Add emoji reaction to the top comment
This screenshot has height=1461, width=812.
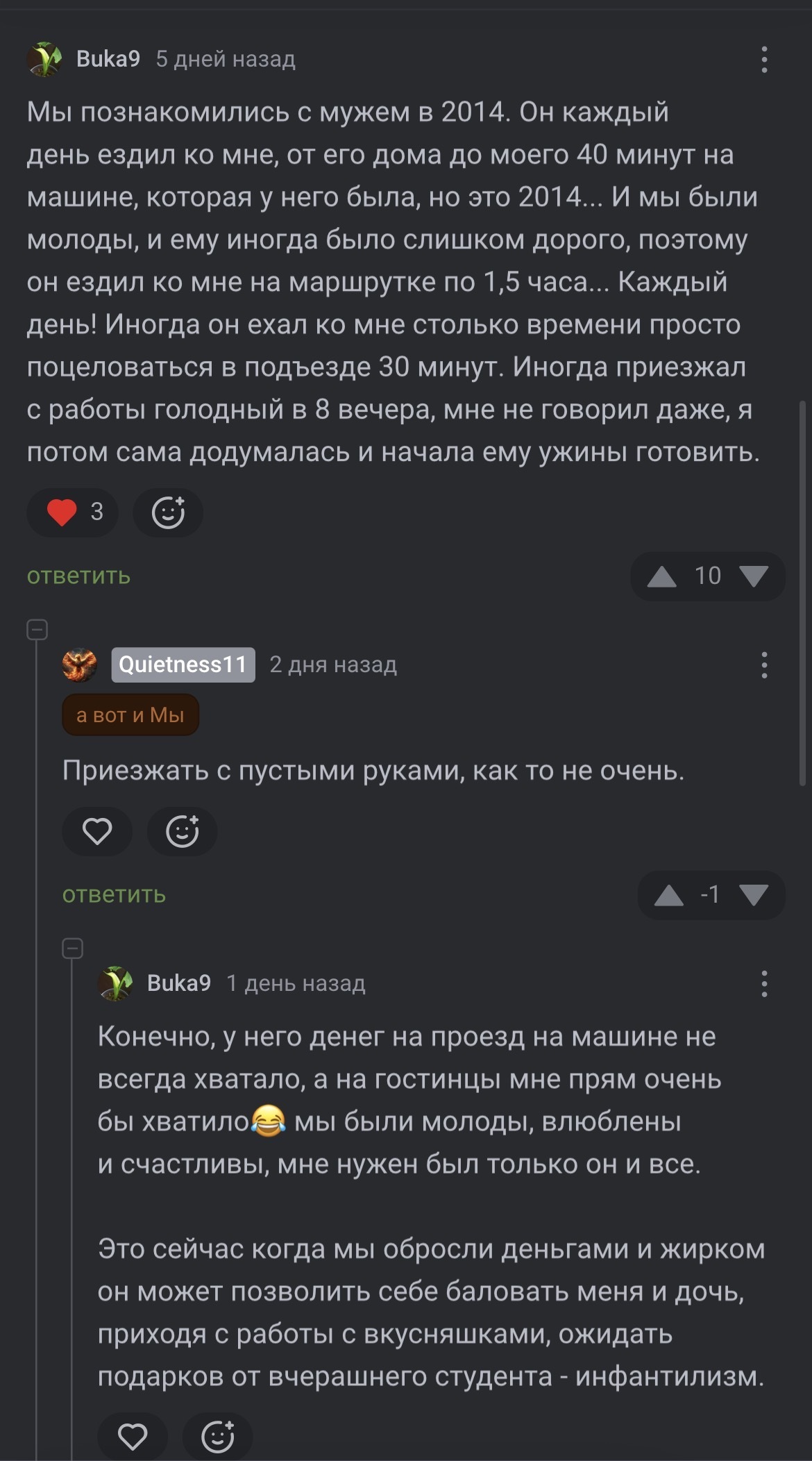click(168, 513)
